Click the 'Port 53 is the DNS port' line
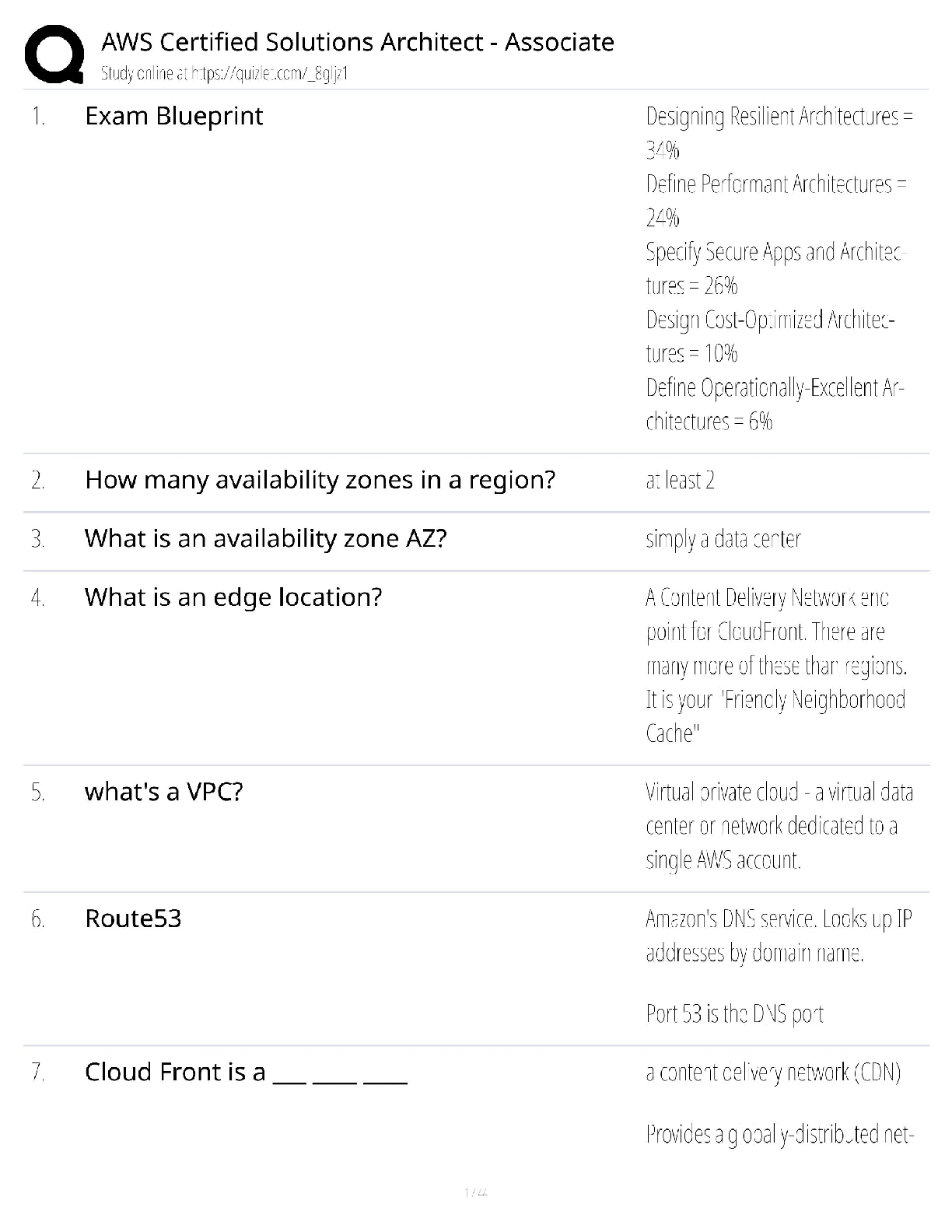Viewport: 952px width, 1232px height. [x=734, y=1014]
